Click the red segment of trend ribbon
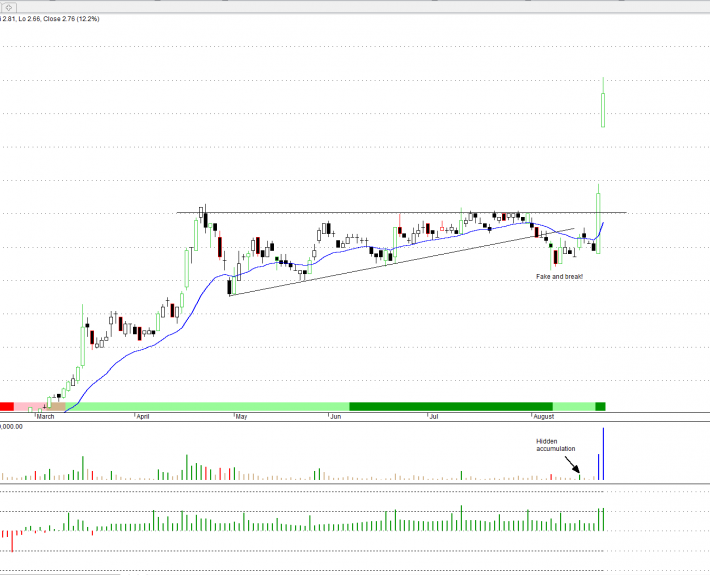 point(6,406)
